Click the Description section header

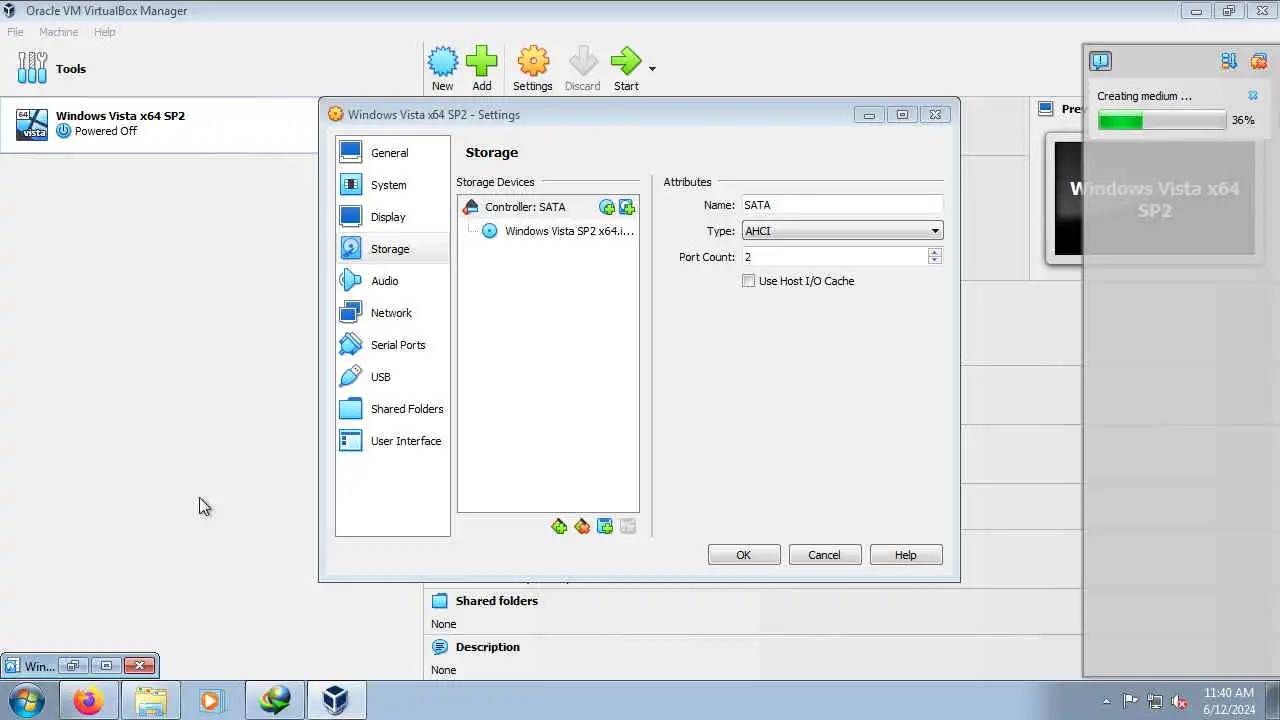point(488,647)
